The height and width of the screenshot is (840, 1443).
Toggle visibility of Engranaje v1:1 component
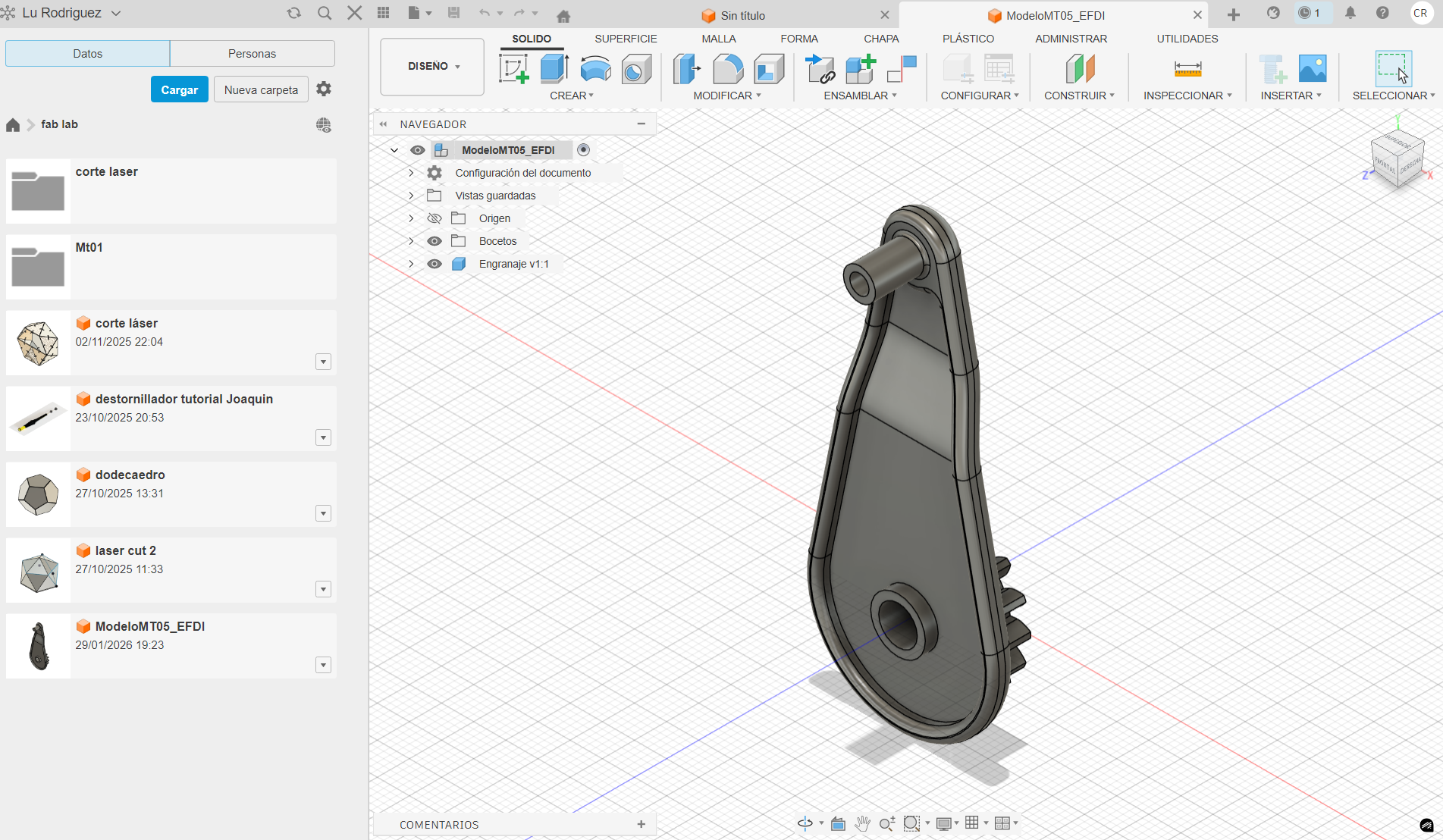coord(434,264)
